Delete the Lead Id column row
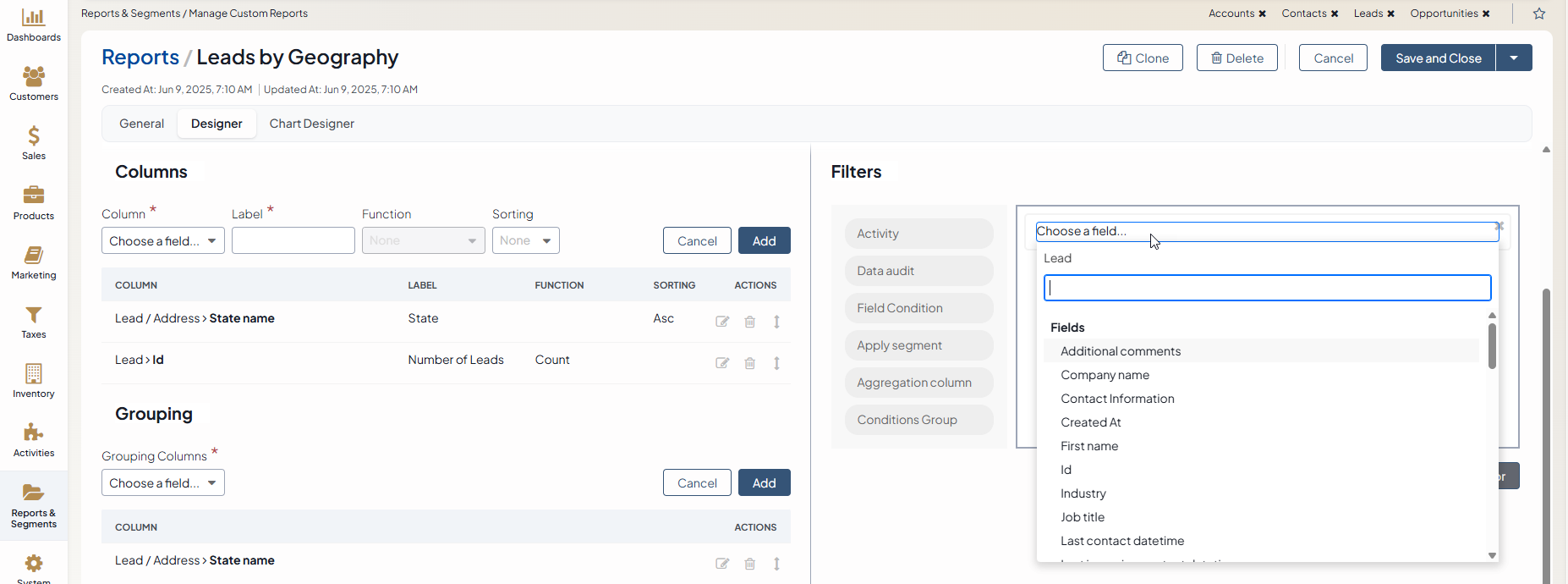1568x584 pixels. (749, 363)
